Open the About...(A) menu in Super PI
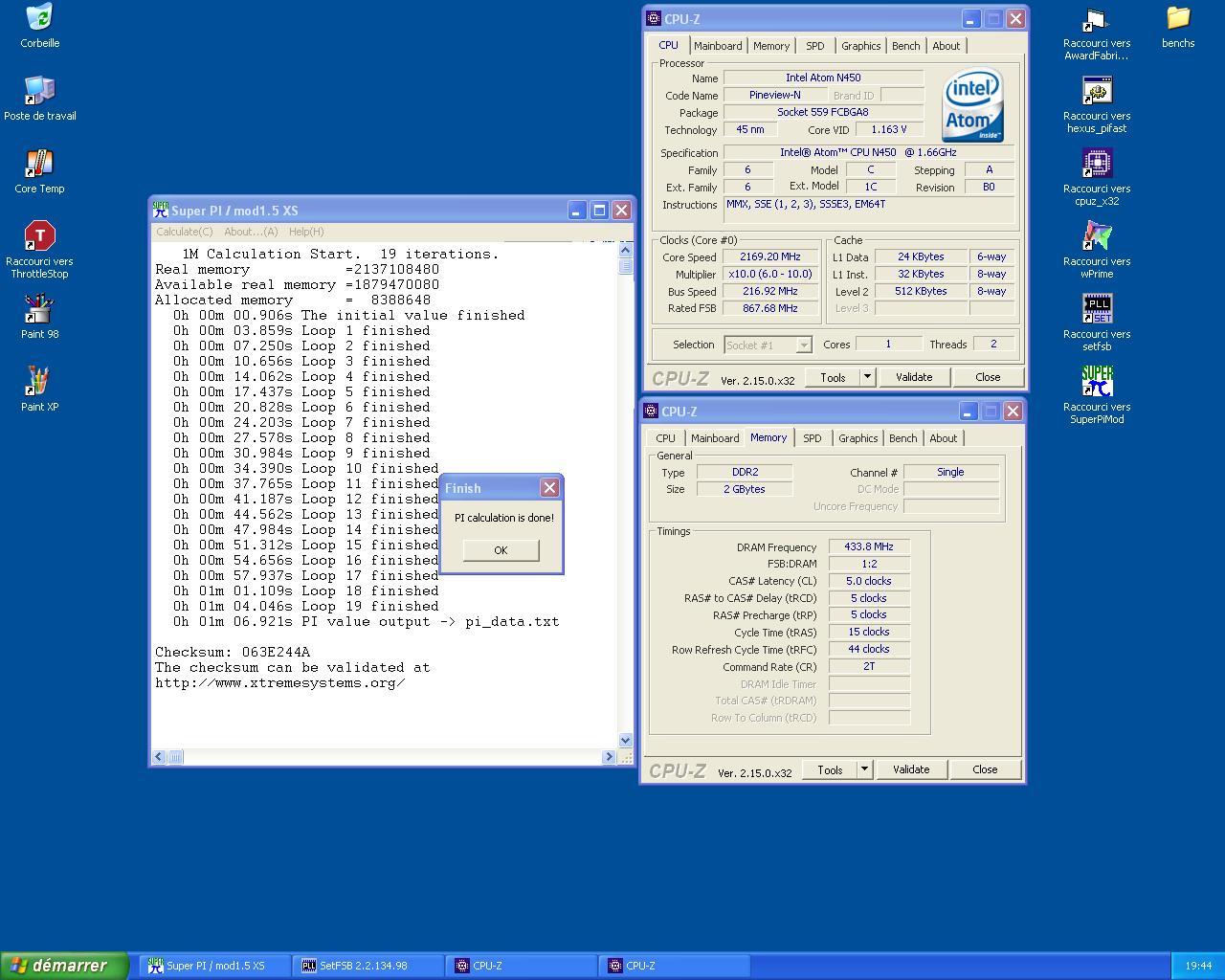The image size is (1225, 980). point(251,232)
